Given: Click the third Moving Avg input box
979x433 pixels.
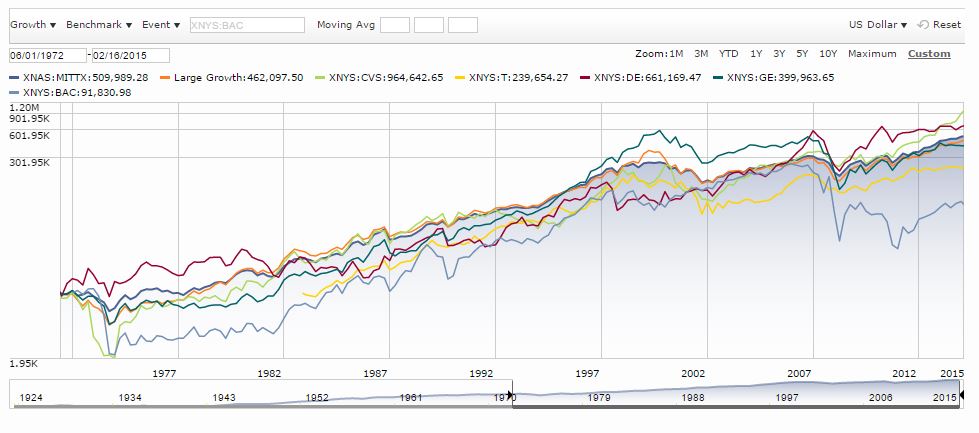Looking at the screenshot, I should 462,25.
